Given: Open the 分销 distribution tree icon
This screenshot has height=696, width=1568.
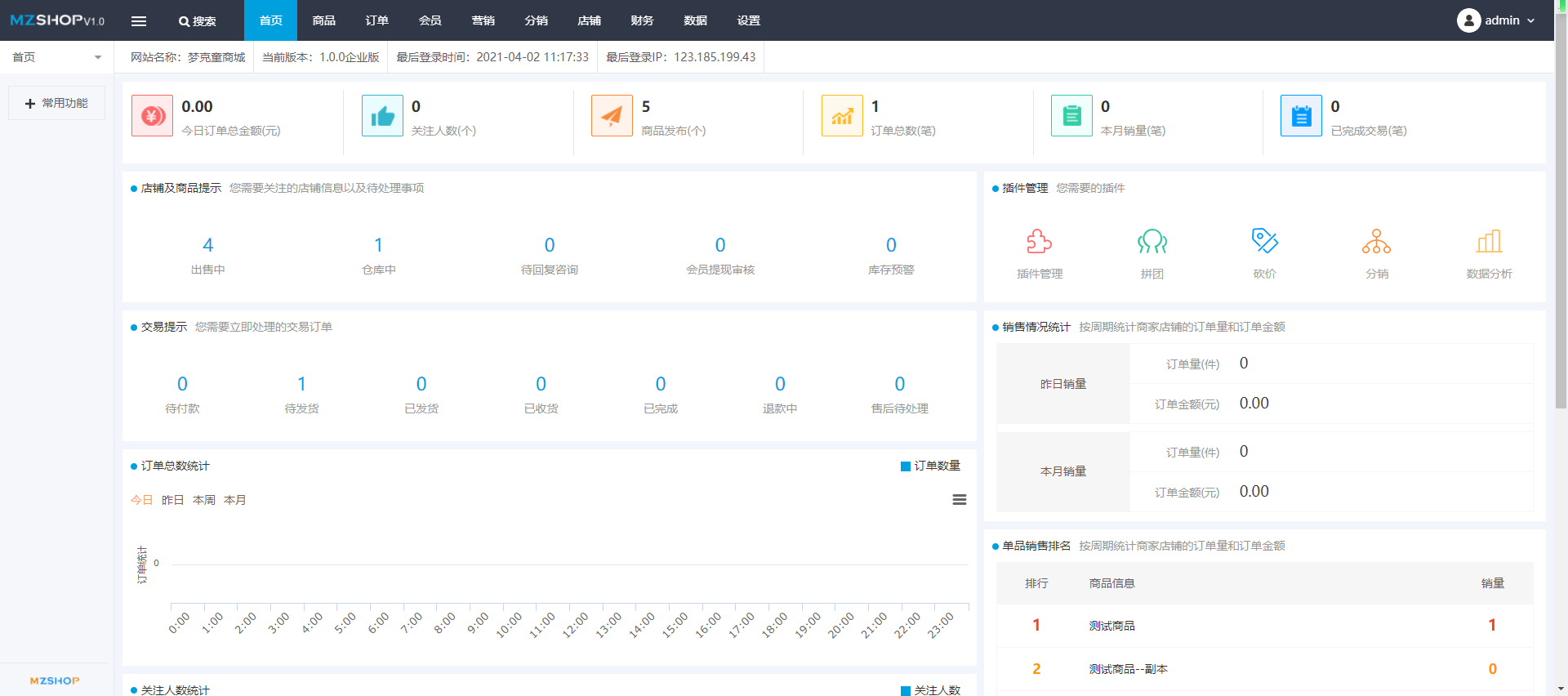Looking at the screenshot, I should [1377, 241].
